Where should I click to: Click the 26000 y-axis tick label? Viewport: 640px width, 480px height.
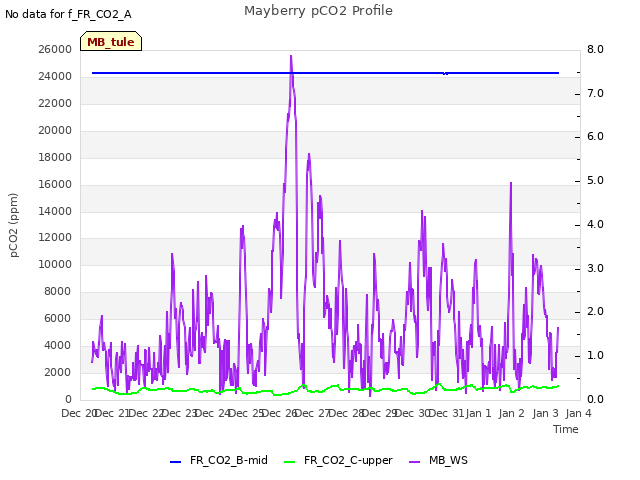[x=55, y=49]
